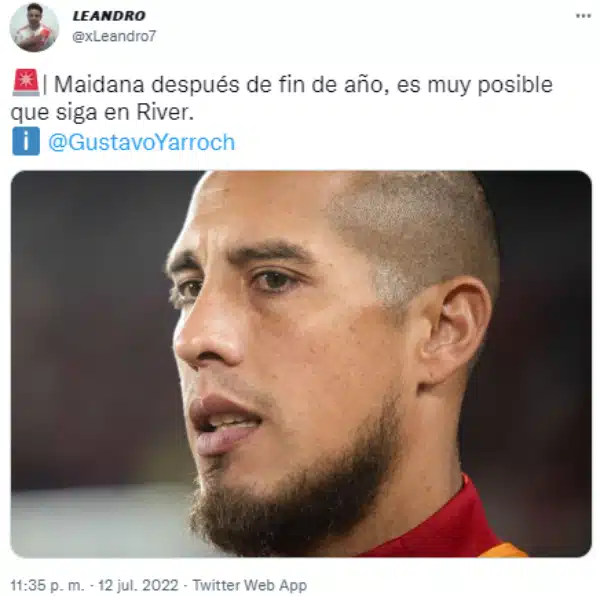
Task: Click the blue information emoji icon
Action: tap(26, 141)
